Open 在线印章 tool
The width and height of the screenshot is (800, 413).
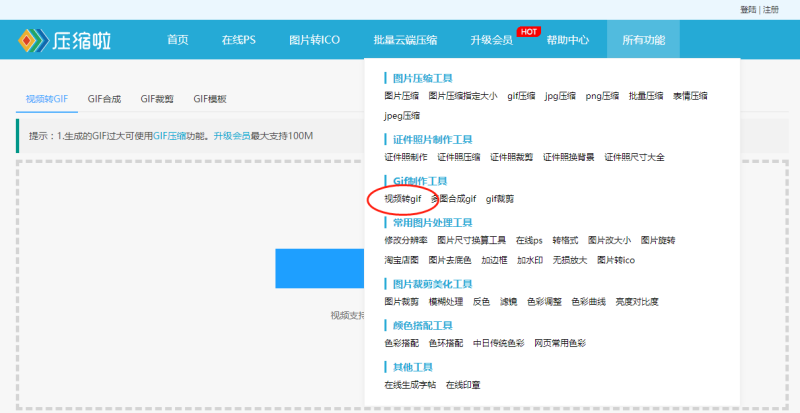pyautogui.click(x=463, y=385)
